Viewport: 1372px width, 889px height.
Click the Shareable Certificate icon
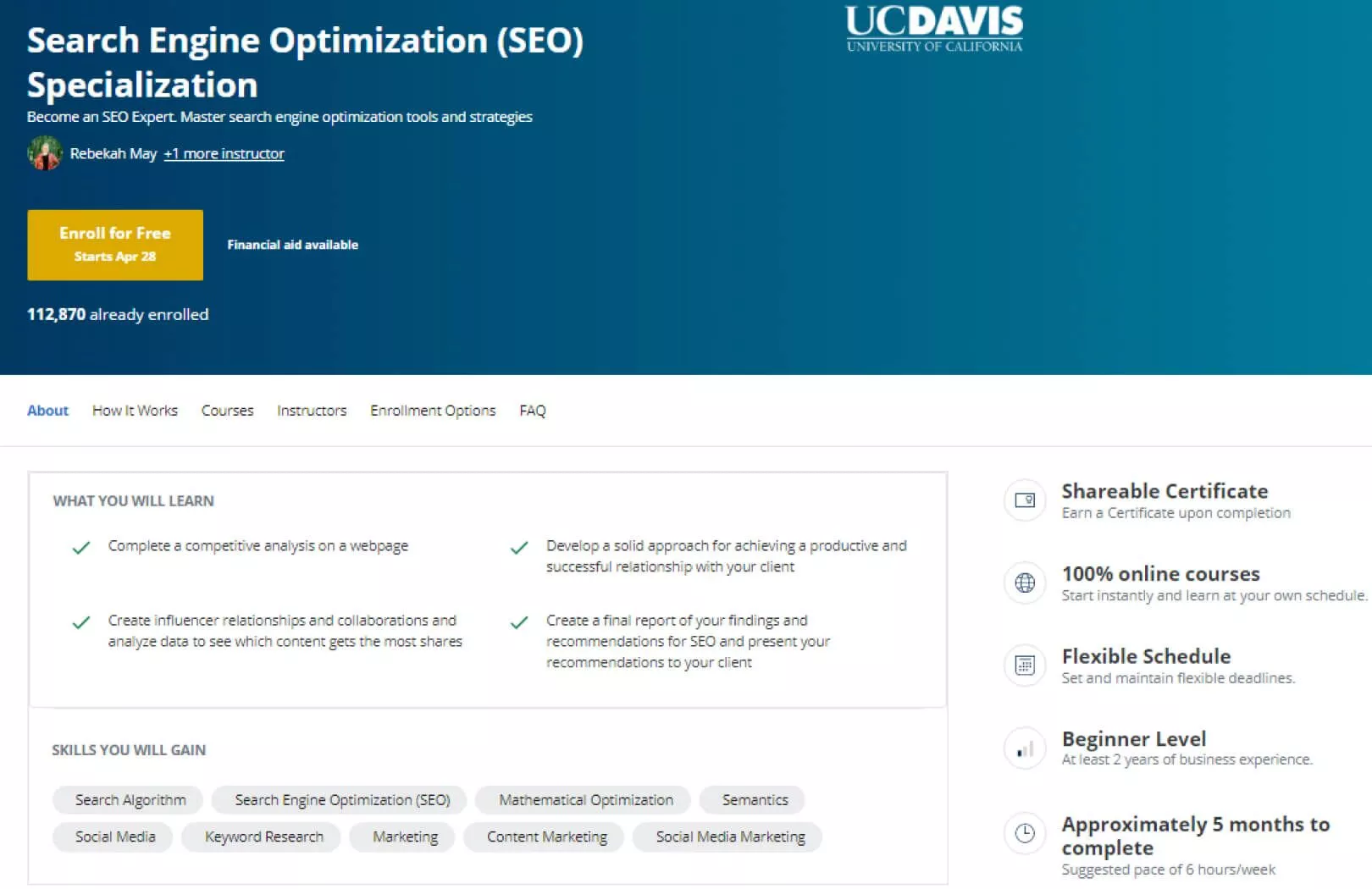[1025, 500]
